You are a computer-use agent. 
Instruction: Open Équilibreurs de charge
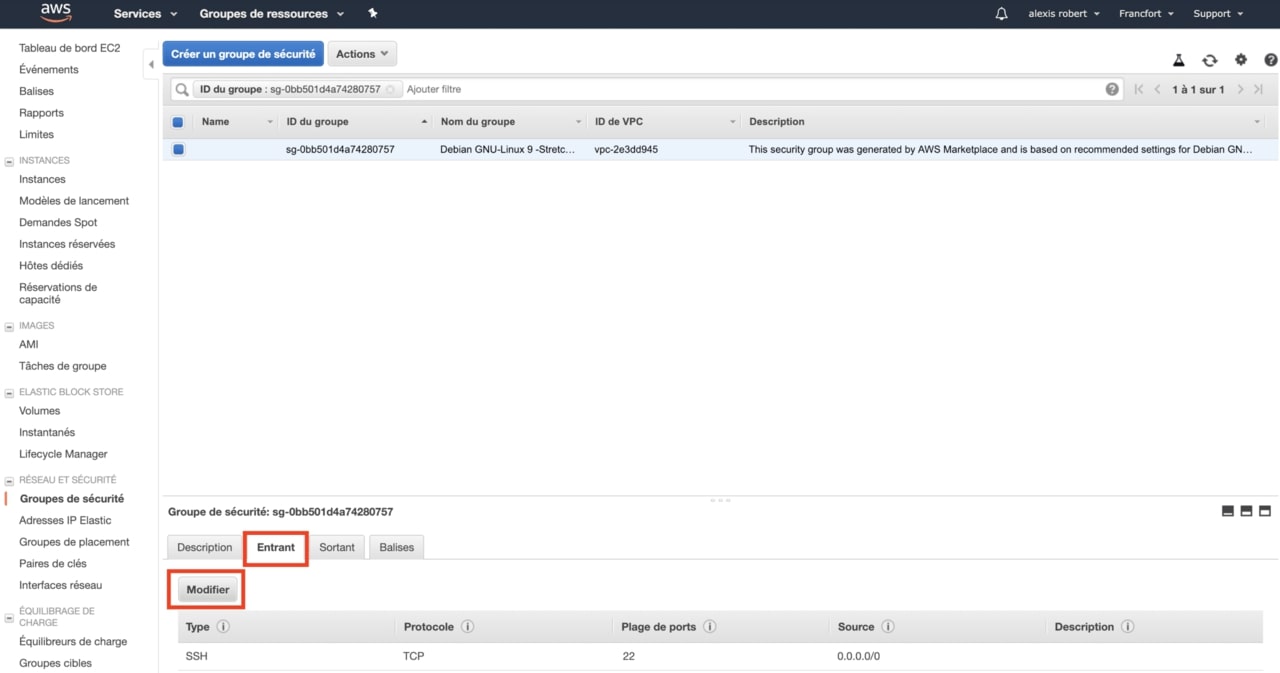click(73, 642)
